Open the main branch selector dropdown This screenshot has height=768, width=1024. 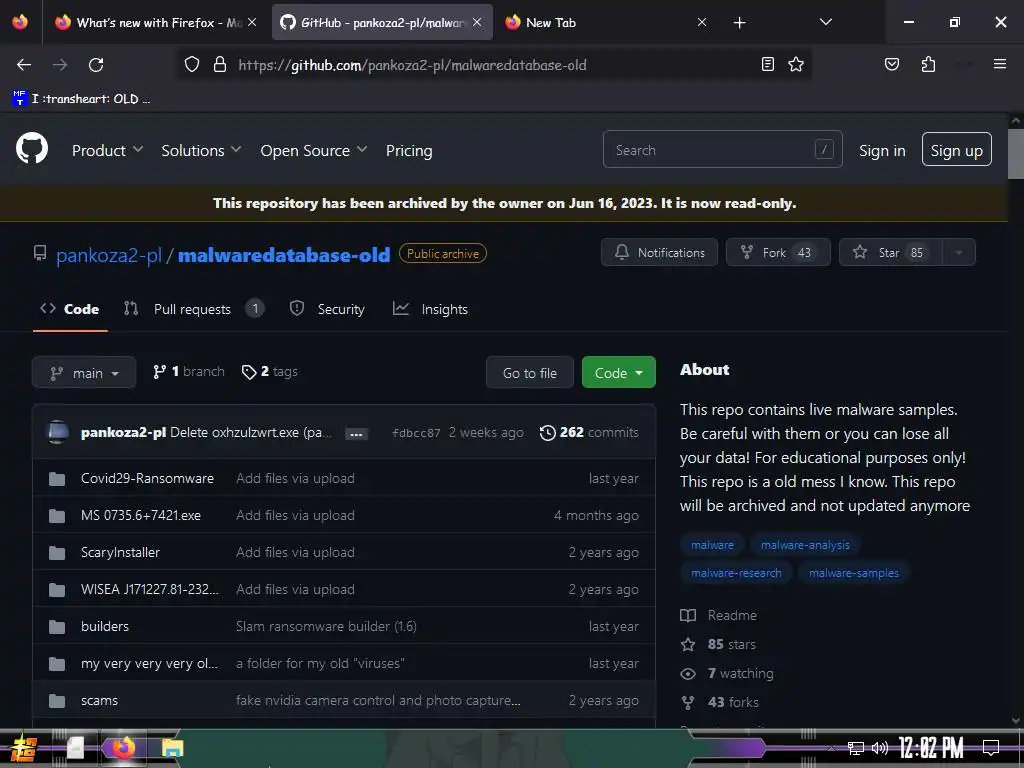click(84, 372)
